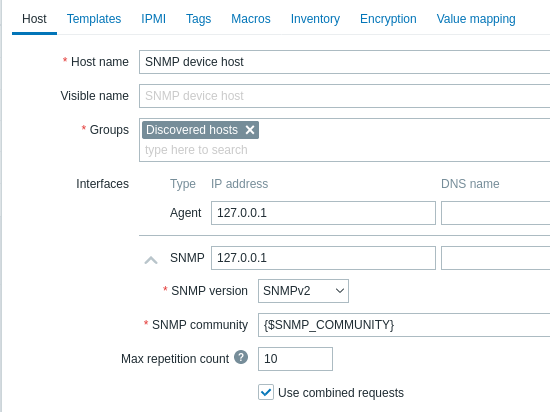Edit the Agent IP address field
The image size is (550, 412).
click(323, 213)
